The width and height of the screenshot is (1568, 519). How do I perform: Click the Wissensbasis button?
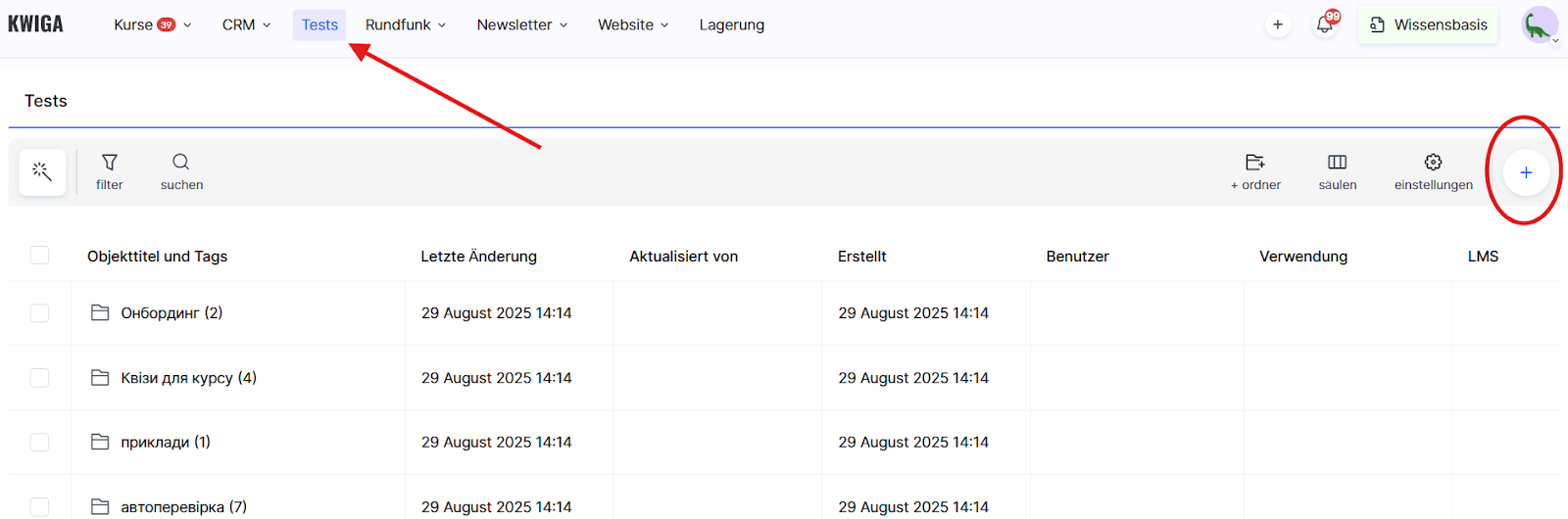coord(1428,25)
